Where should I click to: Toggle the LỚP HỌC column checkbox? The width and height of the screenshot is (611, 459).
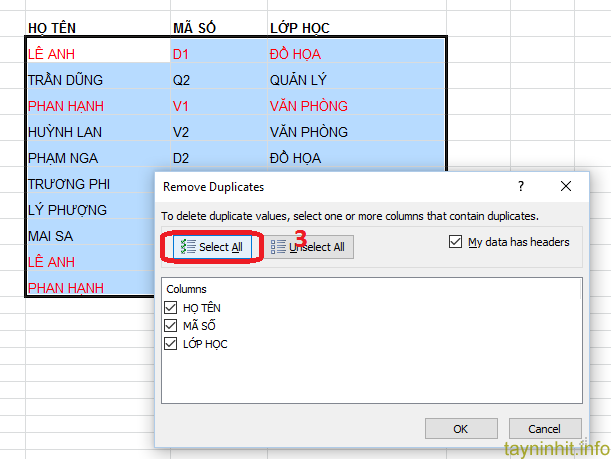[172, 344]
